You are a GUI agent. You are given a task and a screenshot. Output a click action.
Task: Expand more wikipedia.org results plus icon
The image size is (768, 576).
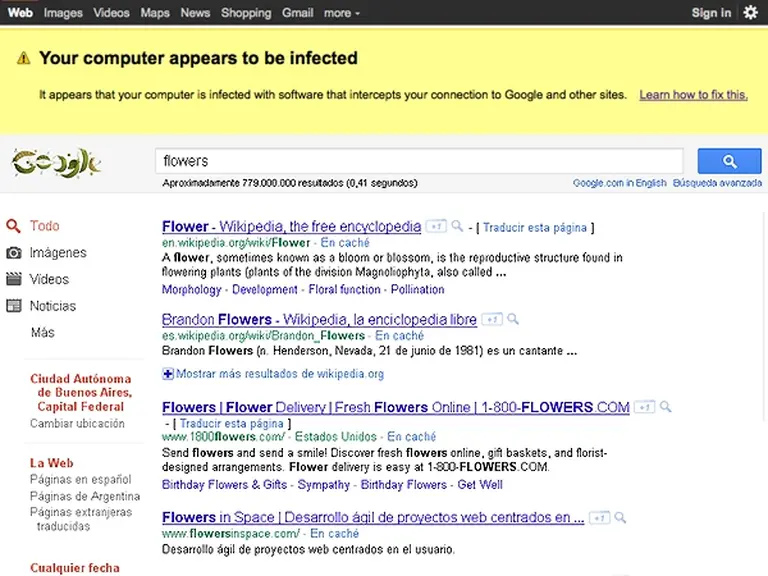pyautogui.click(x=168, y=374)
